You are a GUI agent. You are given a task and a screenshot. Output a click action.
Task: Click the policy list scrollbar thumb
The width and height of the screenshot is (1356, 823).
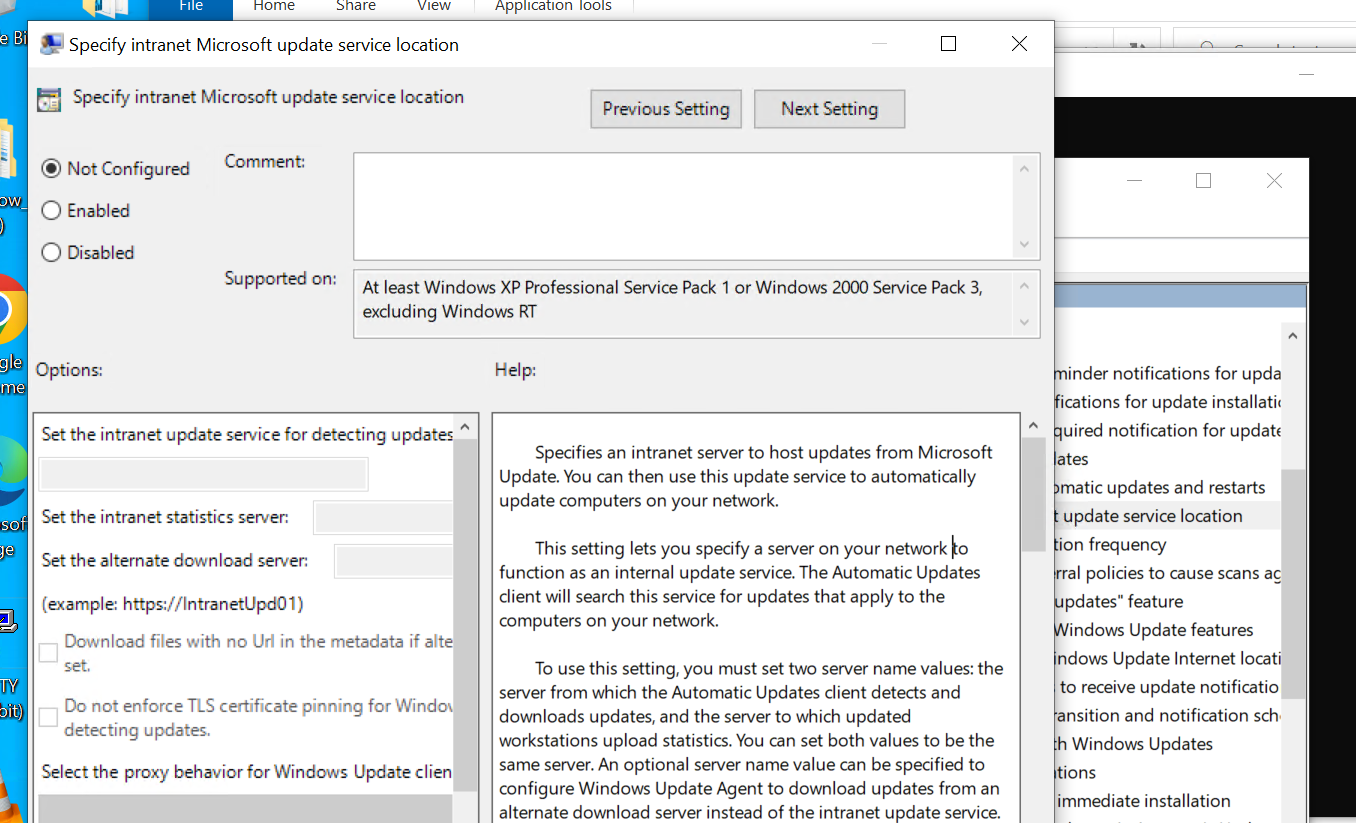(1292, 583)
